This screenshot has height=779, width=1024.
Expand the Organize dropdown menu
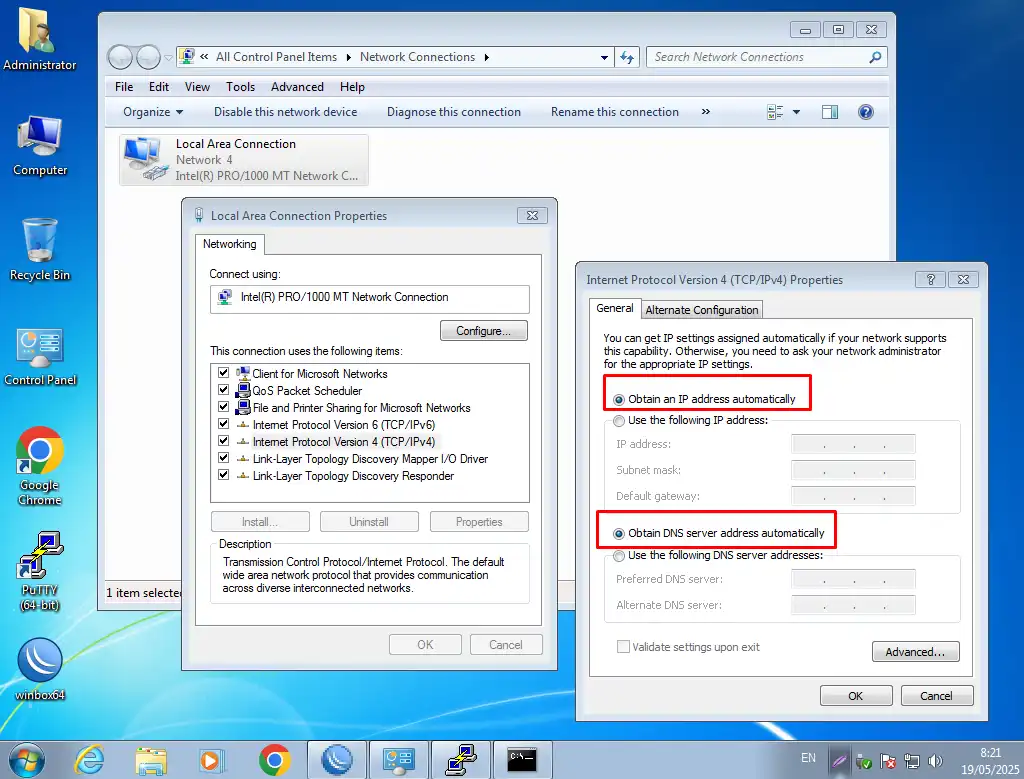pos(153,112)
